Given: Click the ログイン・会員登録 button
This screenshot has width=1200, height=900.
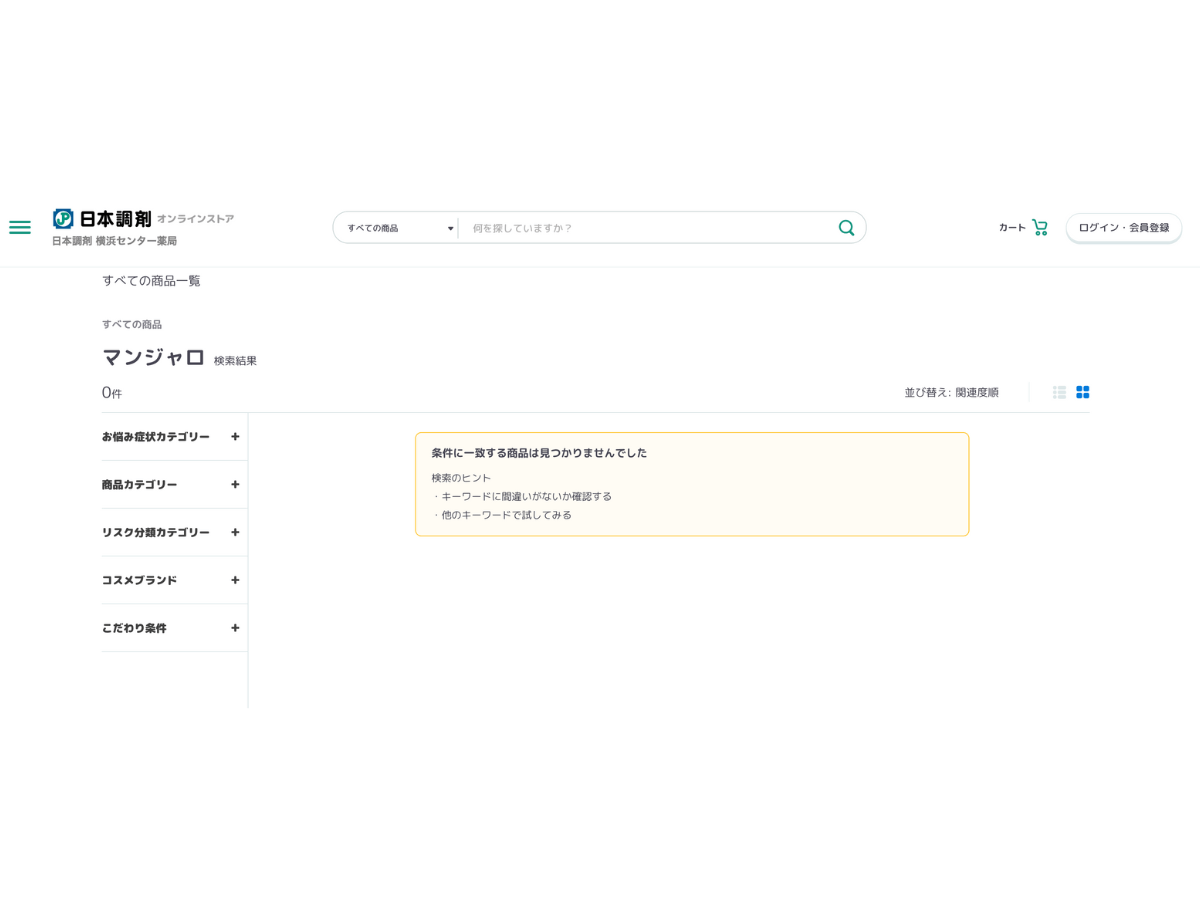Looking at the screenshot, I should (1124, 228).
